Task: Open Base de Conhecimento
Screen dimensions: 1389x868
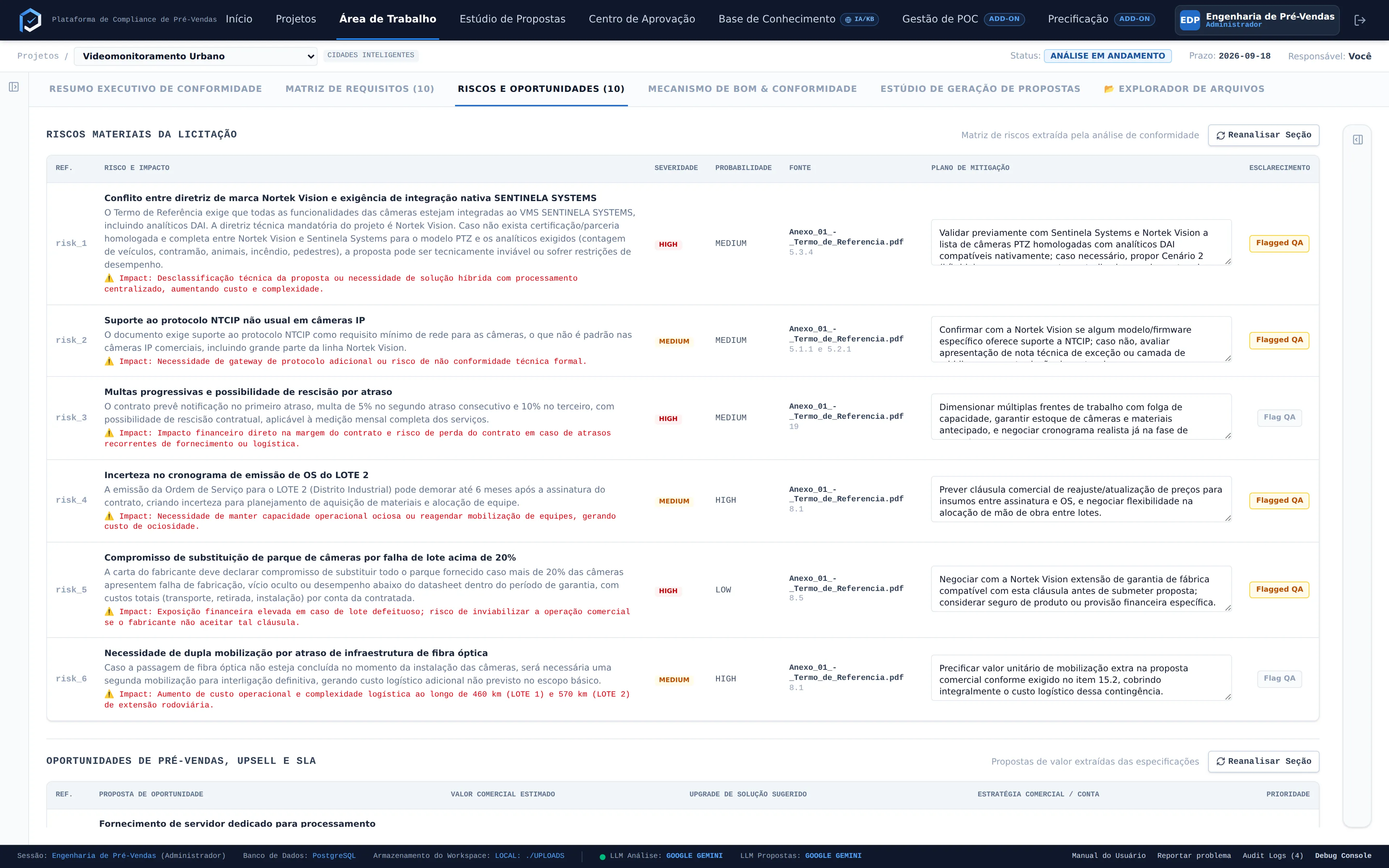Action: pyautogui.click(x=777, y=20)
